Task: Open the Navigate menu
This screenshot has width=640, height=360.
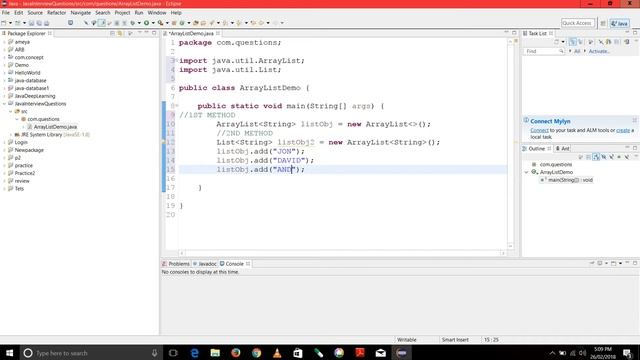Action: [x=80, y=13]
